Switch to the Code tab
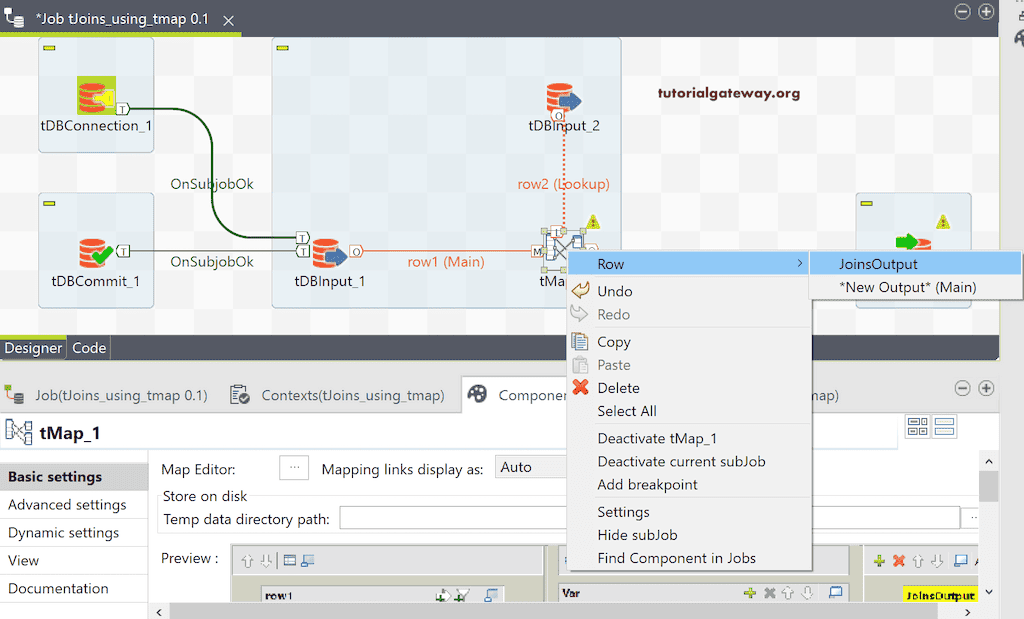 (x=89, y=348)
